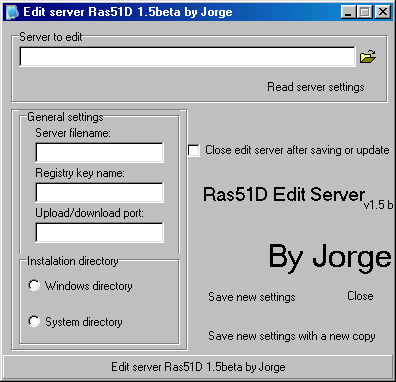
Task: Click the Close button next to Save new settings
Action: (360, 296)
